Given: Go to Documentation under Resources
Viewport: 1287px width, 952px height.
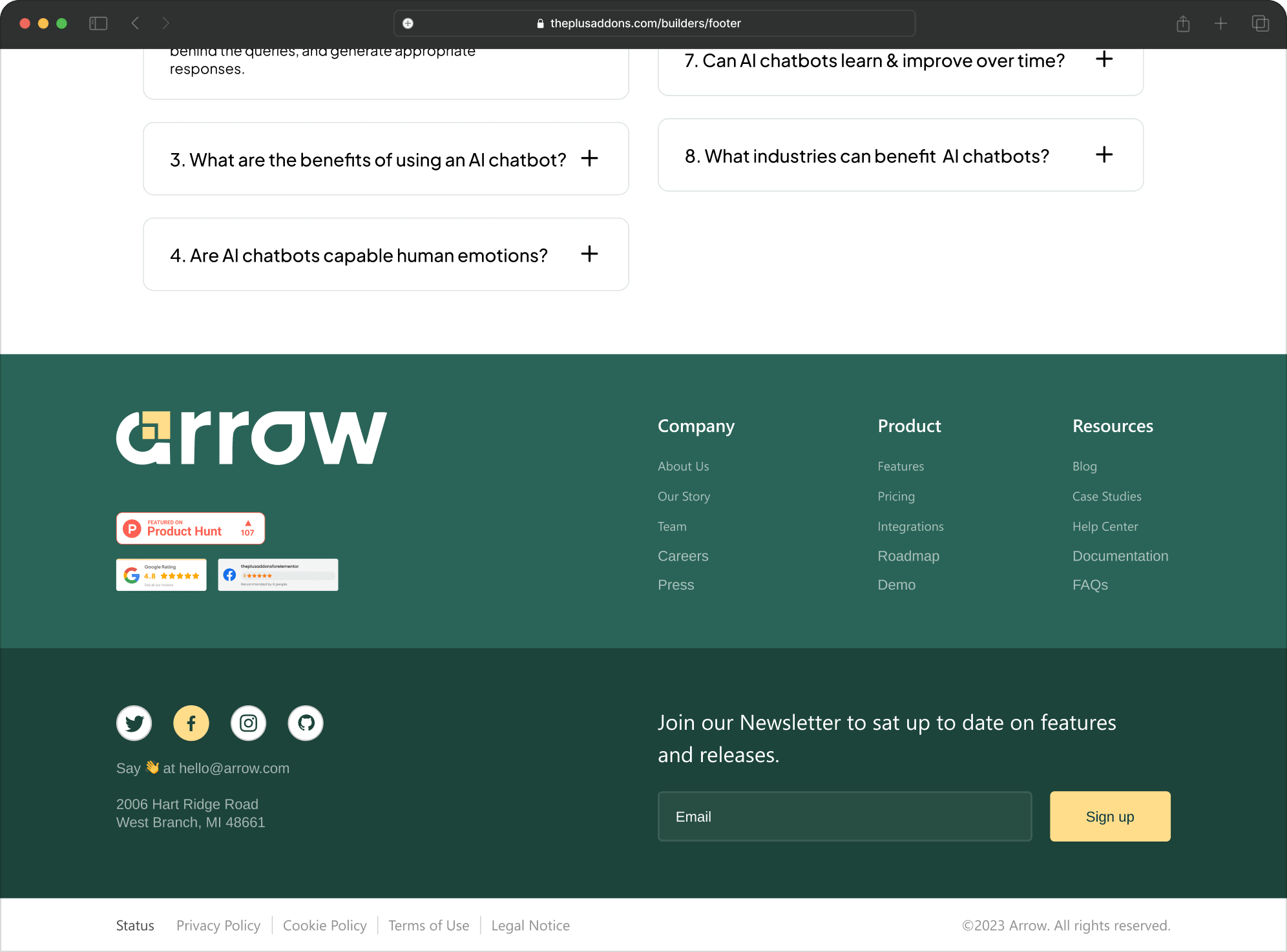Looking at the screenshot, I should click(1120, 555).
